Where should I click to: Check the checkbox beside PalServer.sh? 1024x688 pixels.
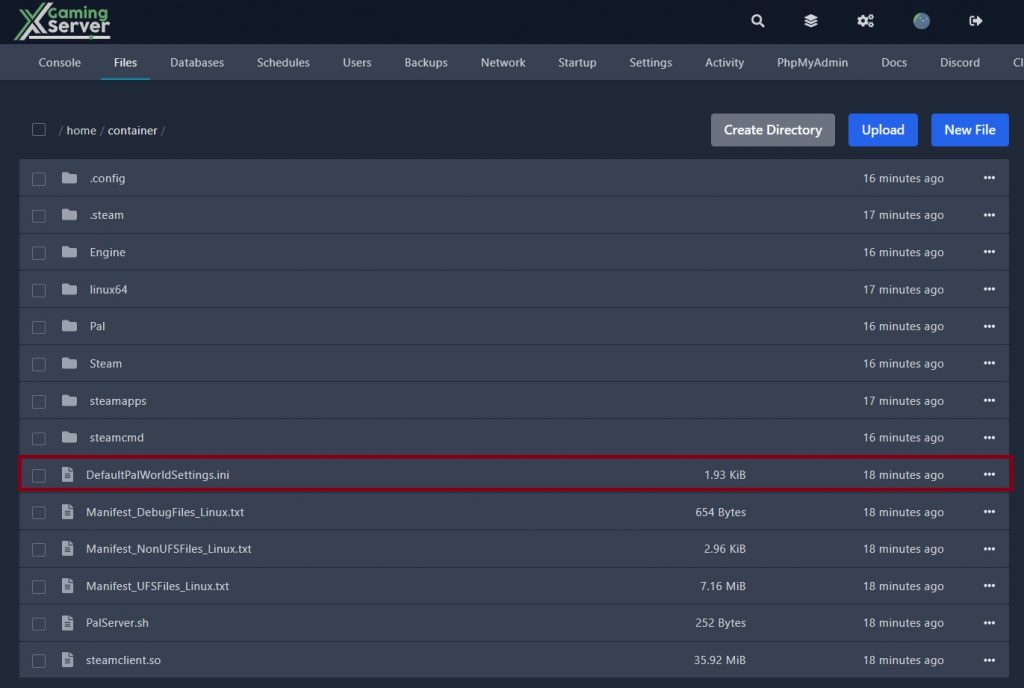pos(39,622)
